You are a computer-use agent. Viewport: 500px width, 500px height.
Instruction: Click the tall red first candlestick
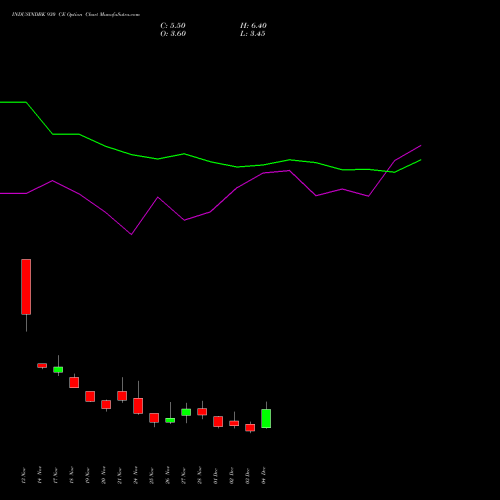click(x=26, y=287)
